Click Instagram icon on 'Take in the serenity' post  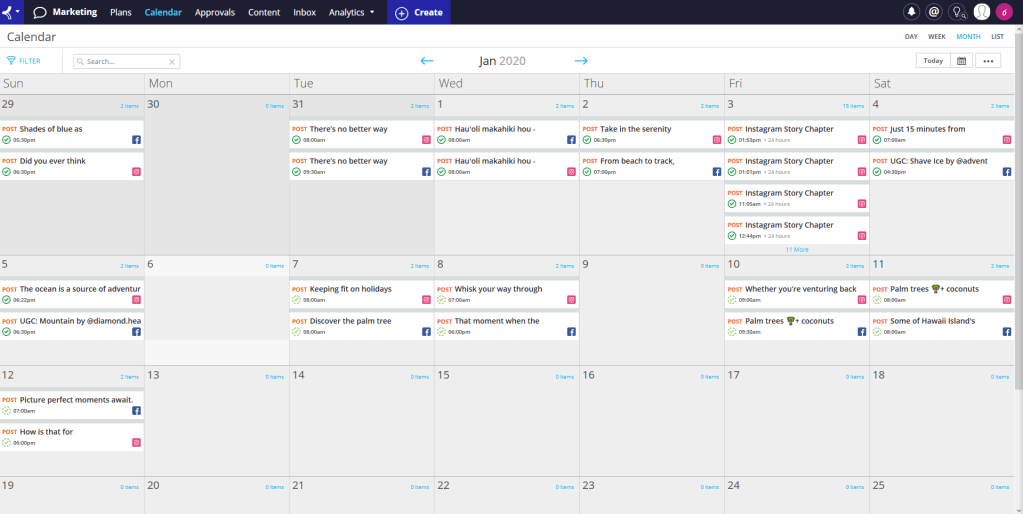(x=716, y=141)
